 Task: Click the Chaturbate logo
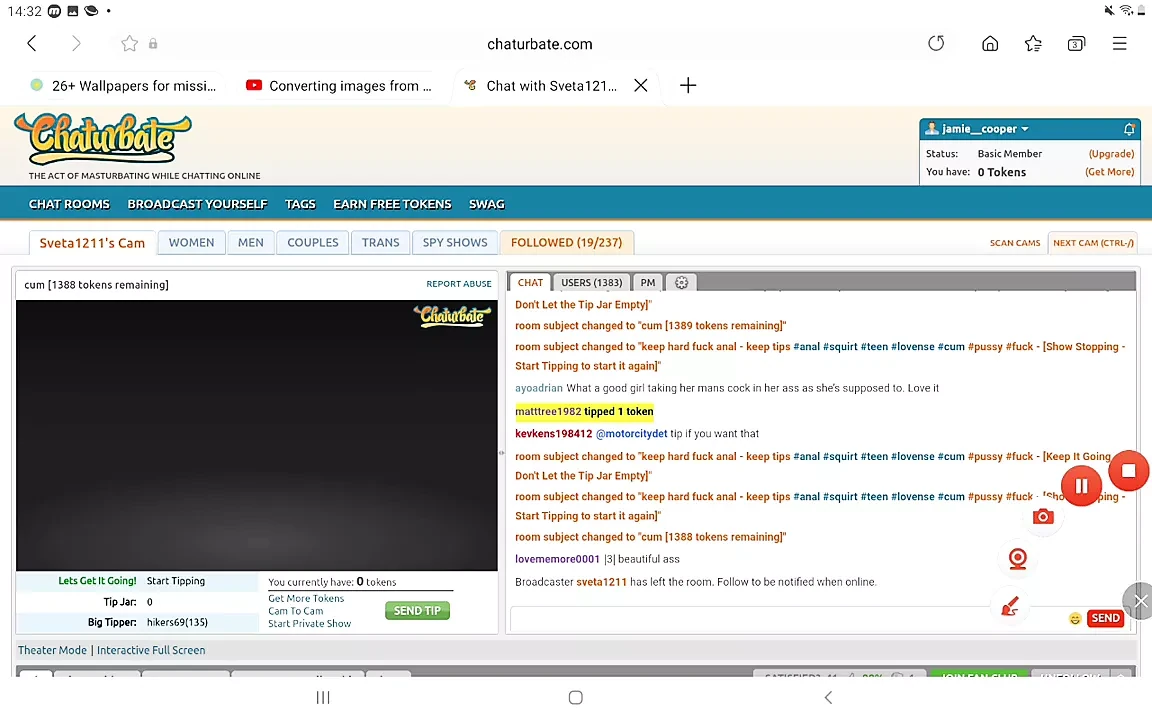103,139
